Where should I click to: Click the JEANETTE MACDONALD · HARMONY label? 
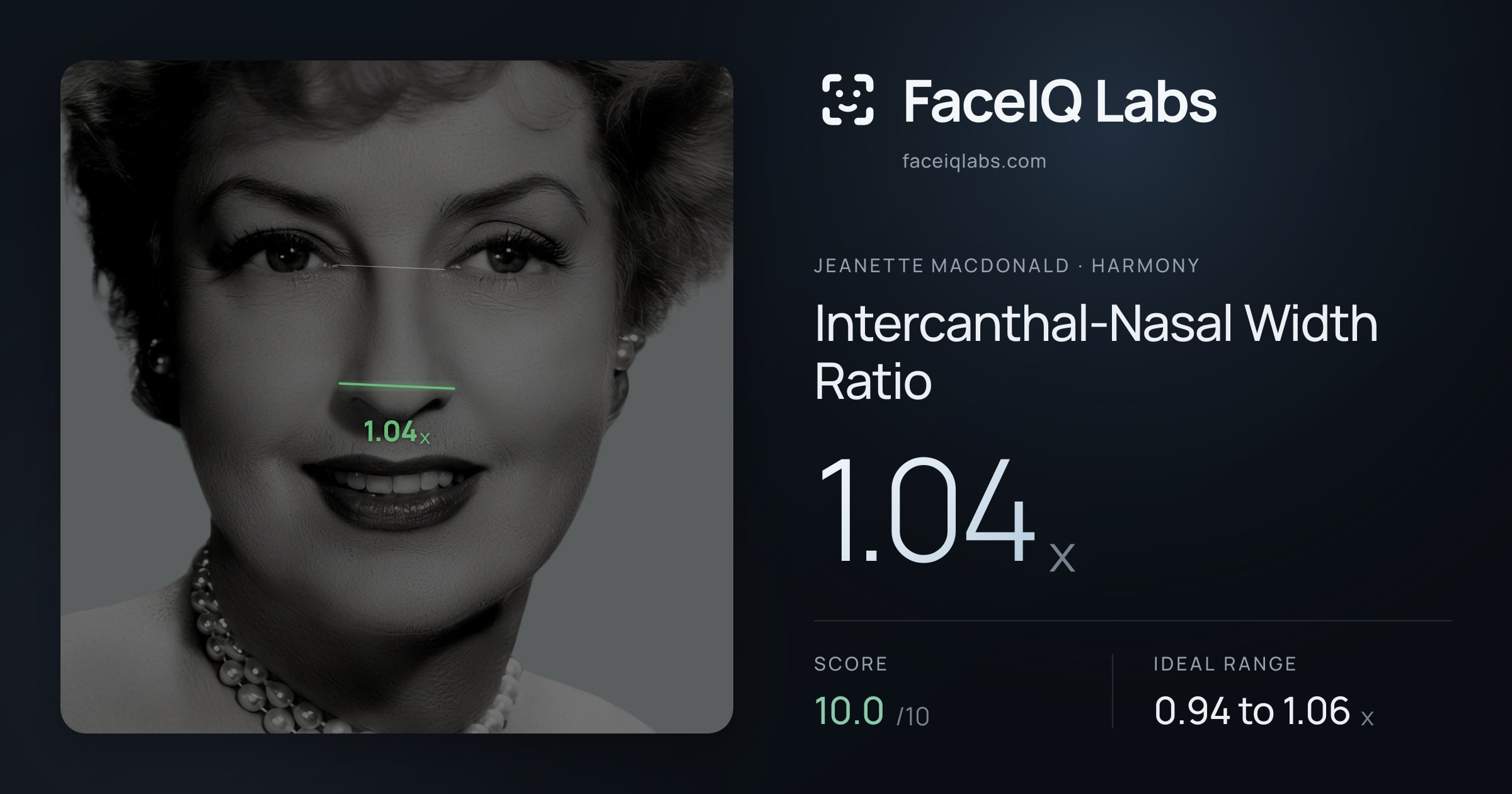(x=1007, y=265)
